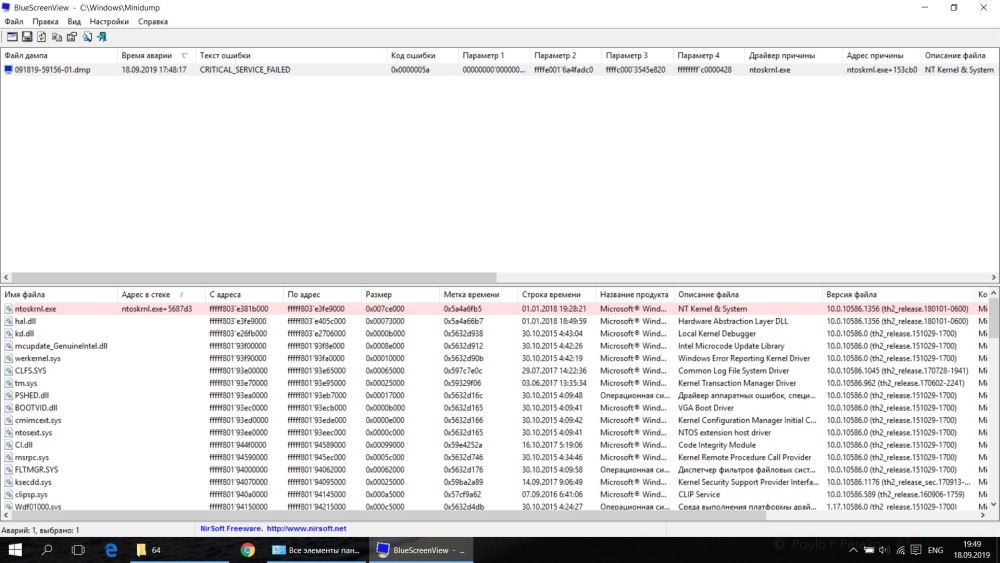
Task: Select the mcupdate_GenuineIntel.dll row
Action: (x=494, y=346)
